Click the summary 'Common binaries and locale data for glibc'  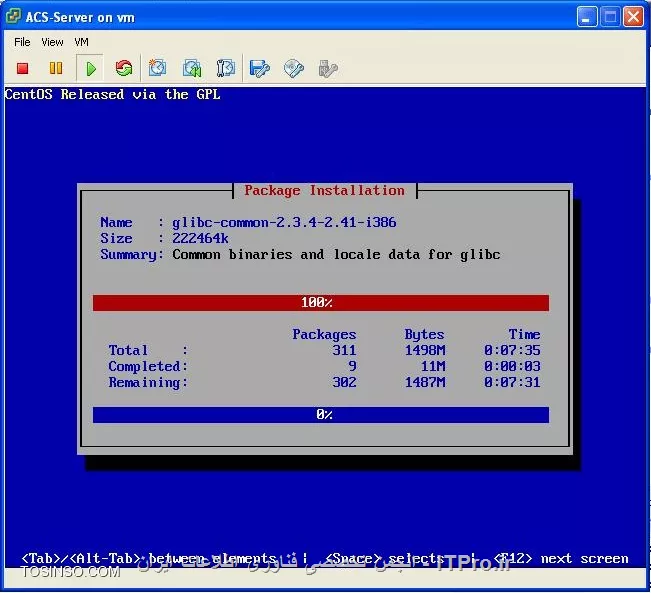click(x=336, y=254)
